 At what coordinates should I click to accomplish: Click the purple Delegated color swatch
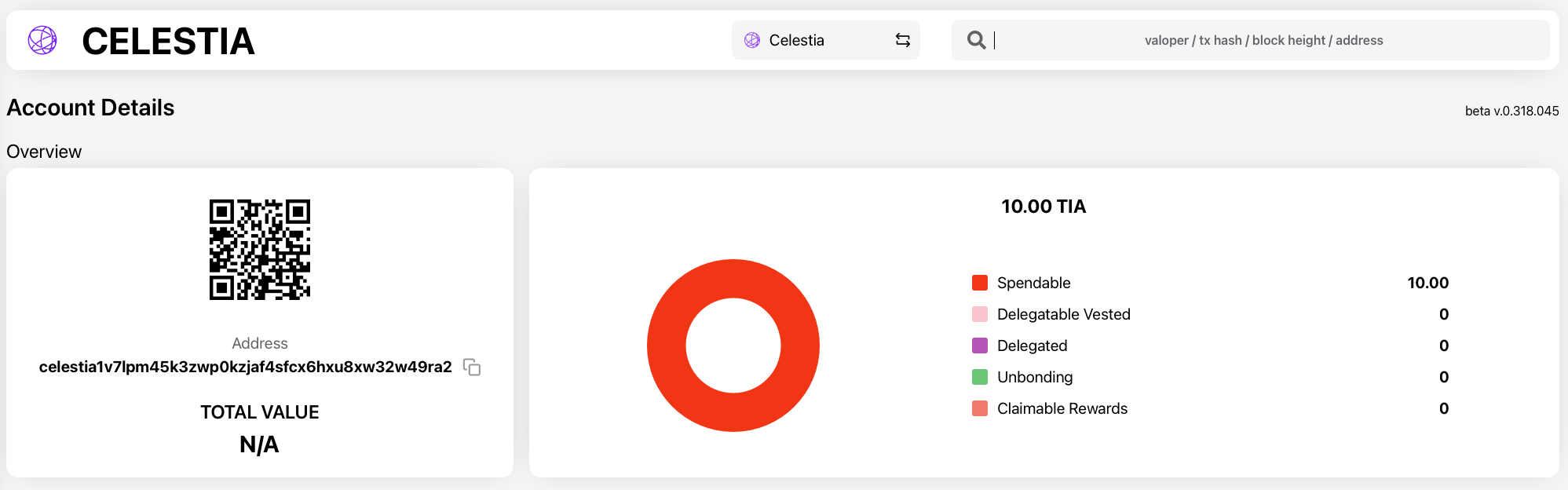click(980, 346)
